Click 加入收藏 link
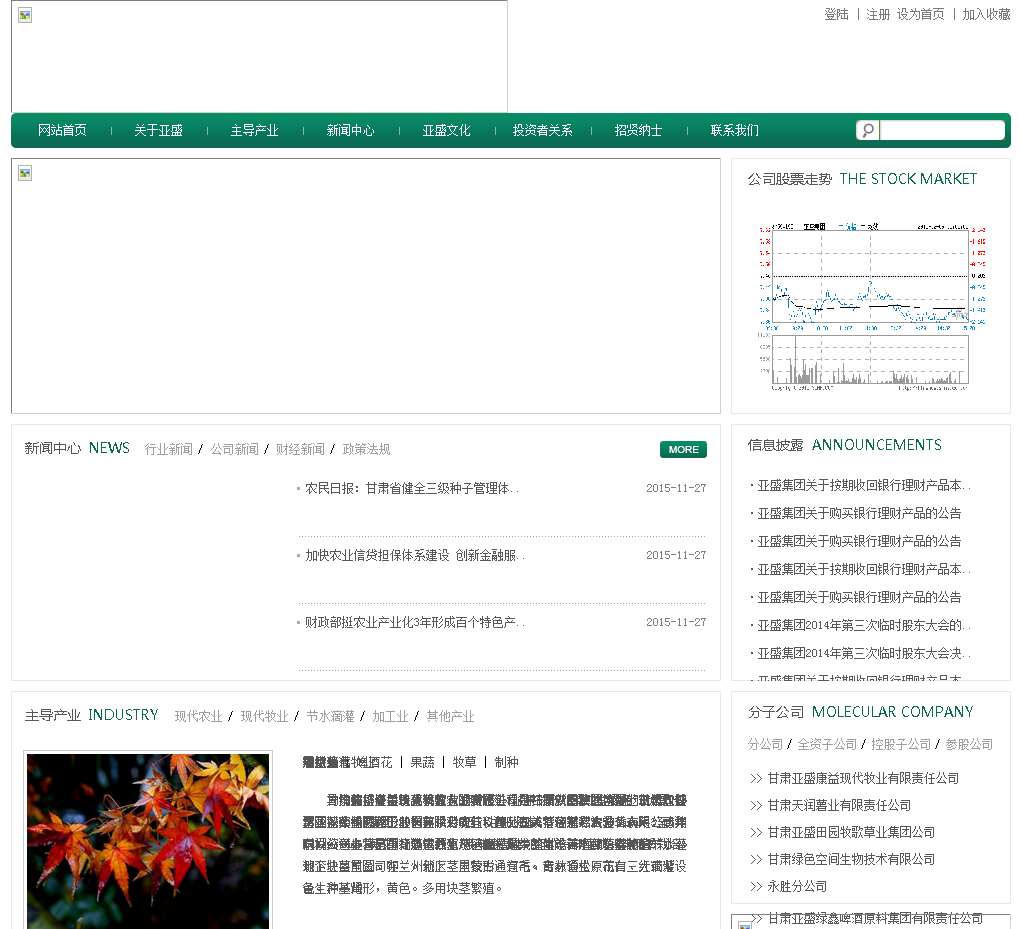Image resolution: width=1022 pixels, height=929 pixels. [x=986, y=14]
